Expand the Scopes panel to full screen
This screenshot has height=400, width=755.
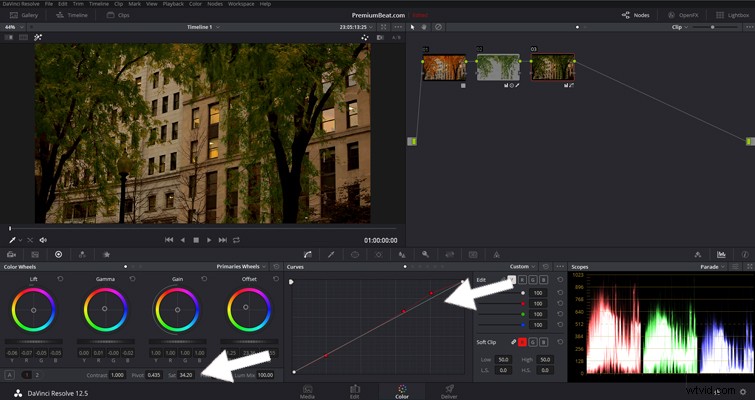[749, 267]
